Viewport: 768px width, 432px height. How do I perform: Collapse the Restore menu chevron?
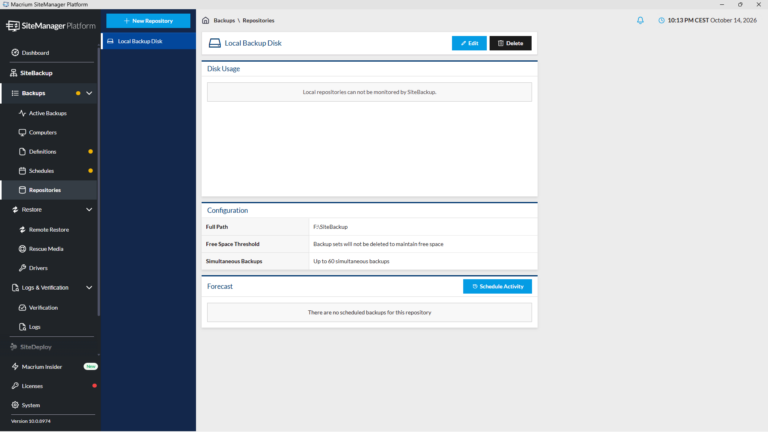click(89, 210)
